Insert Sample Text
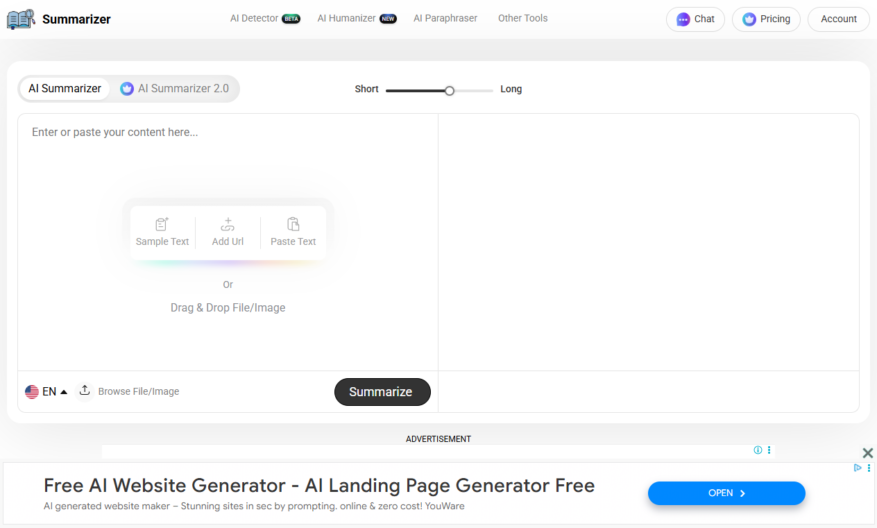Image resolution: width=877 pixels, height=528 pixels. pyautogui.click(x=162, y=232)
